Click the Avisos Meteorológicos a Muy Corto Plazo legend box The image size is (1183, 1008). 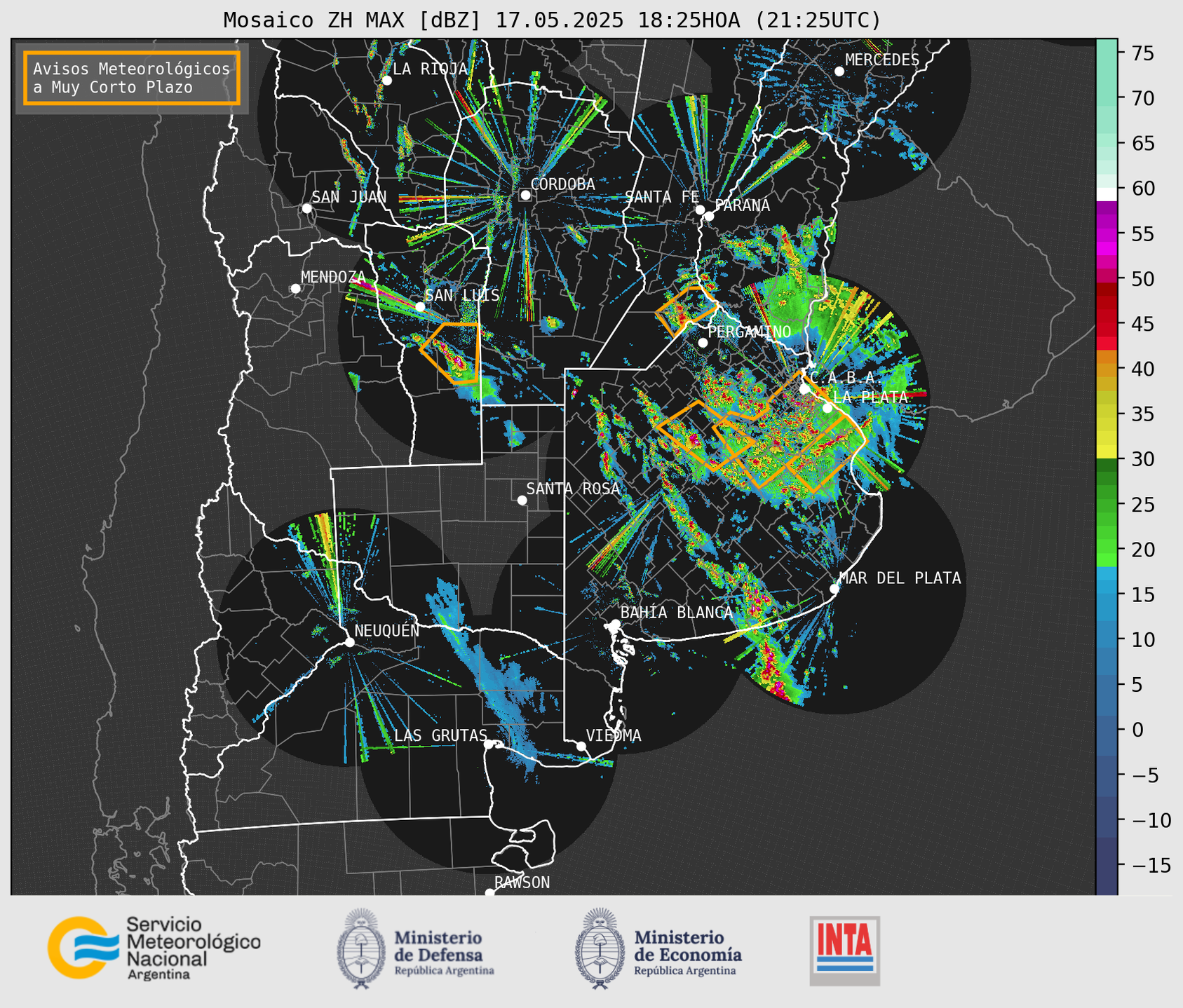pyautogui.click(x=132, y=78)
